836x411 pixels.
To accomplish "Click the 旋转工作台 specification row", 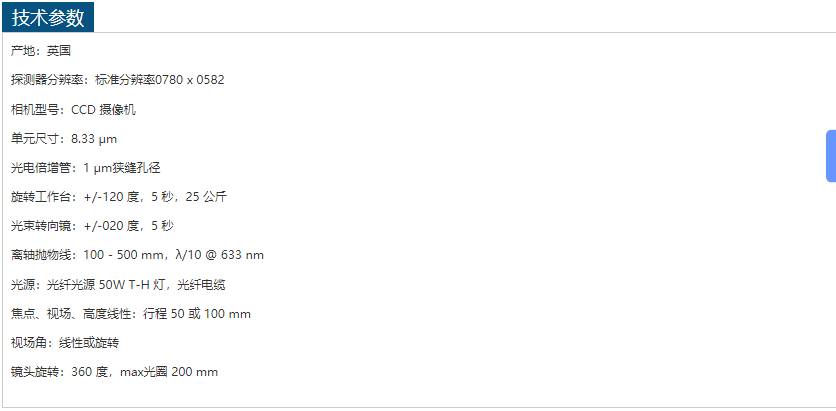I will click(119, 197).
